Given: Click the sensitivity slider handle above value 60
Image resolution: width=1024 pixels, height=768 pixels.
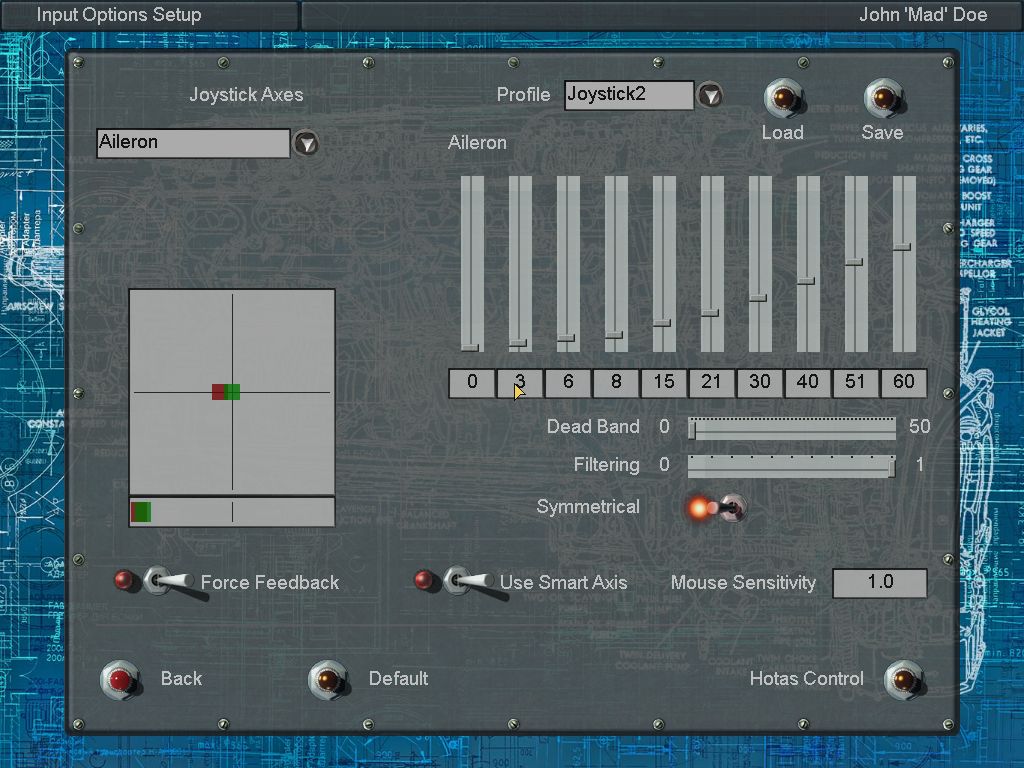Looking at the screenshot, I should [x=902, y=248].
